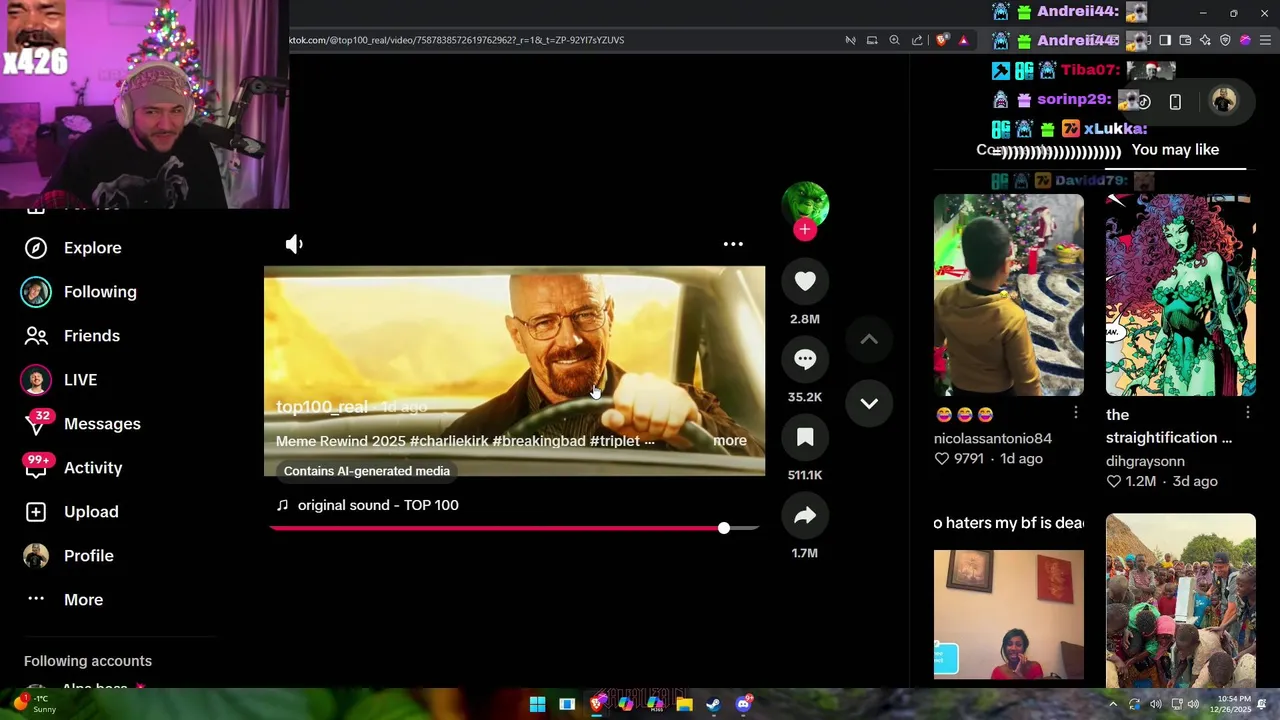
Task: Click the phone app icon in top pill
Action: (1175, 102)
